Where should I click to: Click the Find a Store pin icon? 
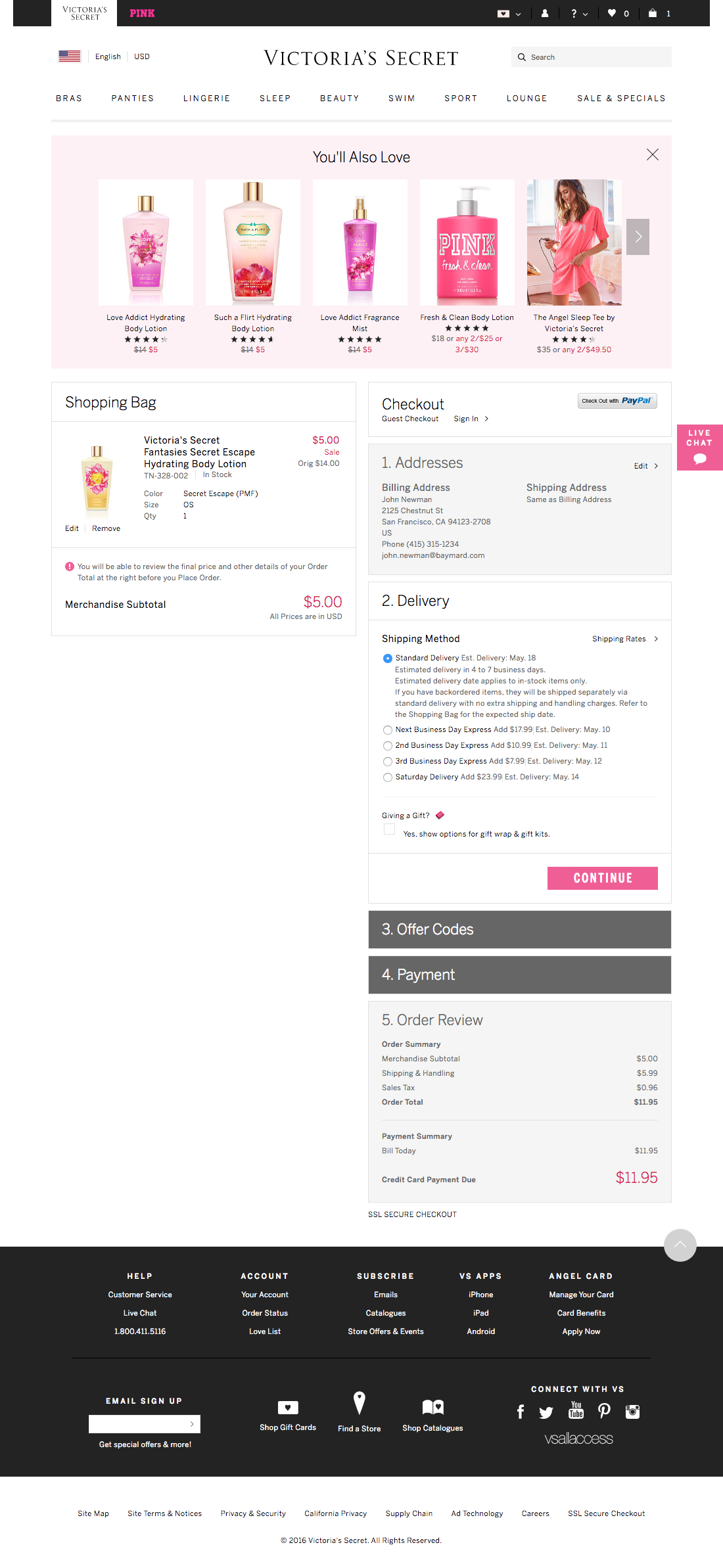coord(359,1403)
